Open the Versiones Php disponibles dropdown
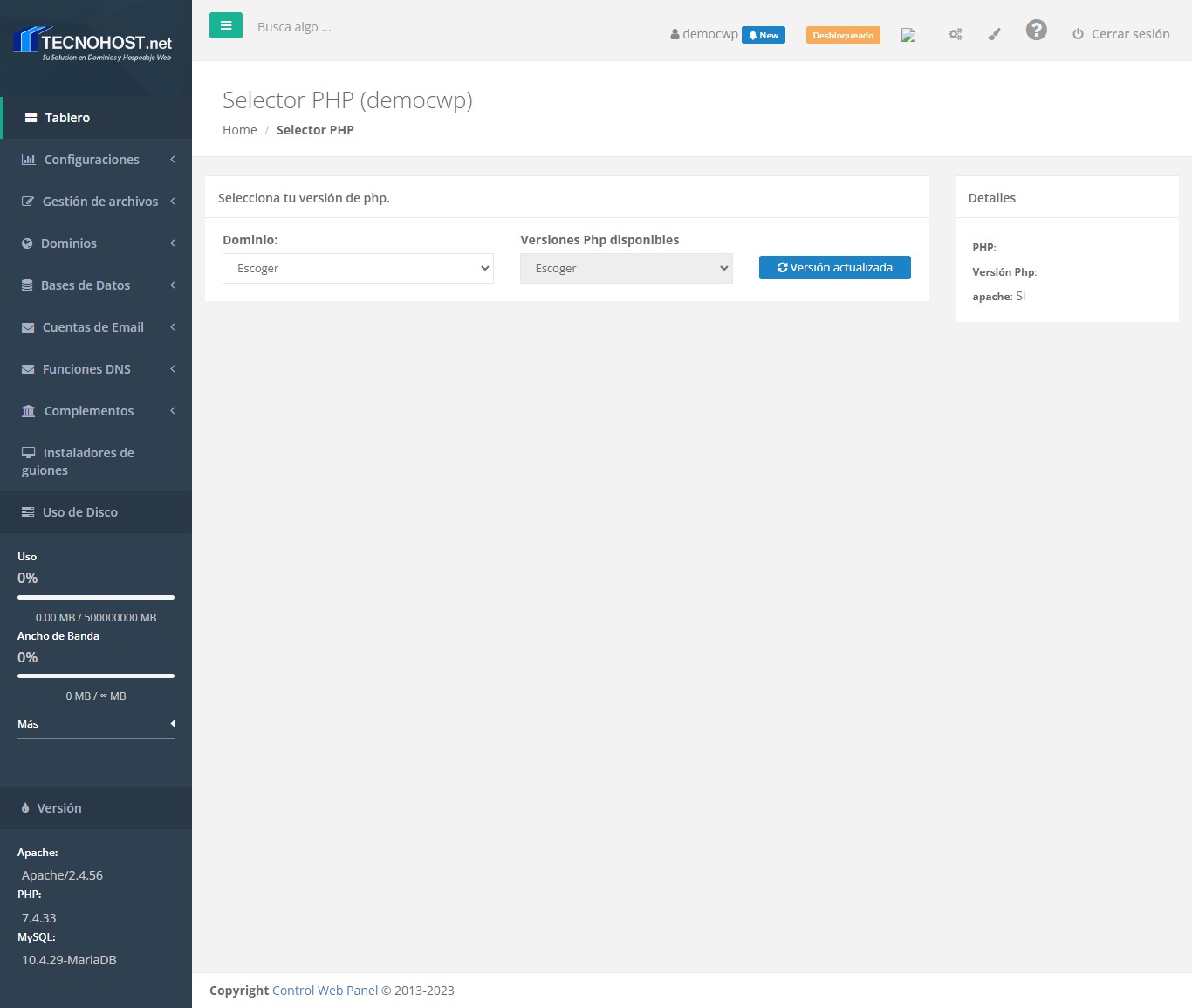1192x1008 pixels. pyautogui.click(x=626, y=269)
